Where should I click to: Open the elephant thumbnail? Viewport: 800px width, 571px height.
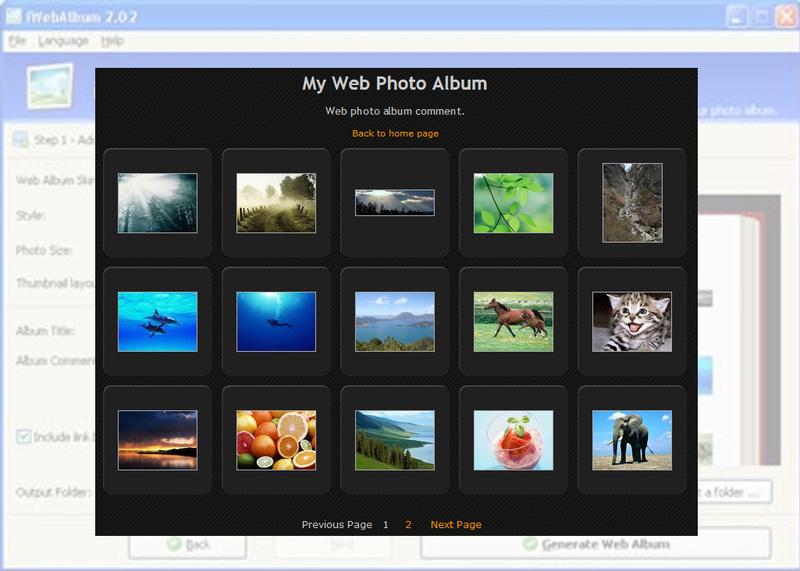point(632,440)
